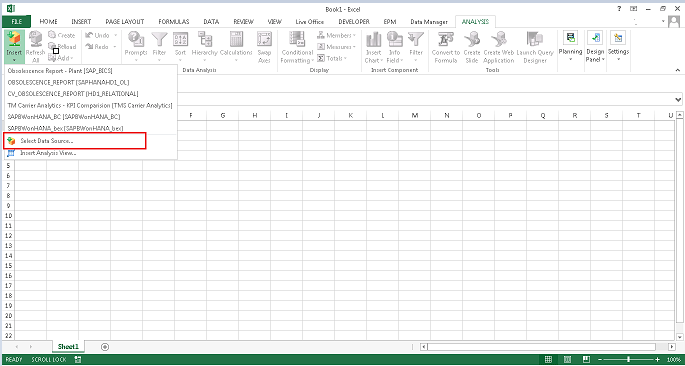Select TM Carrier Analytics - KPI Comparision entry
The width and height of the screenshot is (685, 366).
[90, 105]
